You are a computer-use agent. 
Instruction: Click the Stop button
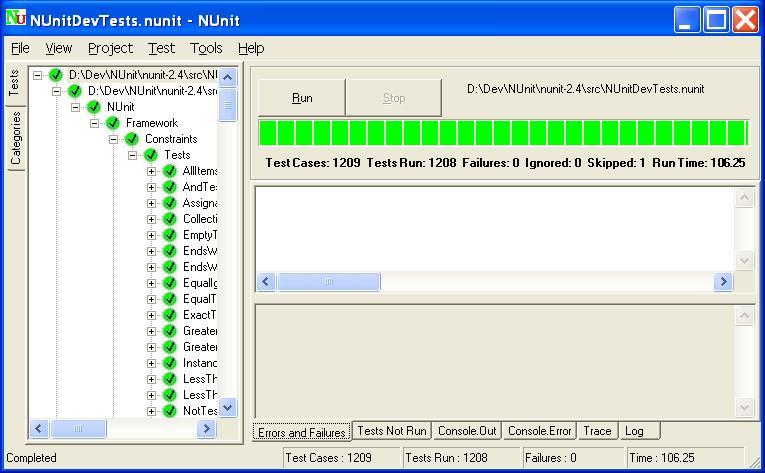[x=394, y=98]
